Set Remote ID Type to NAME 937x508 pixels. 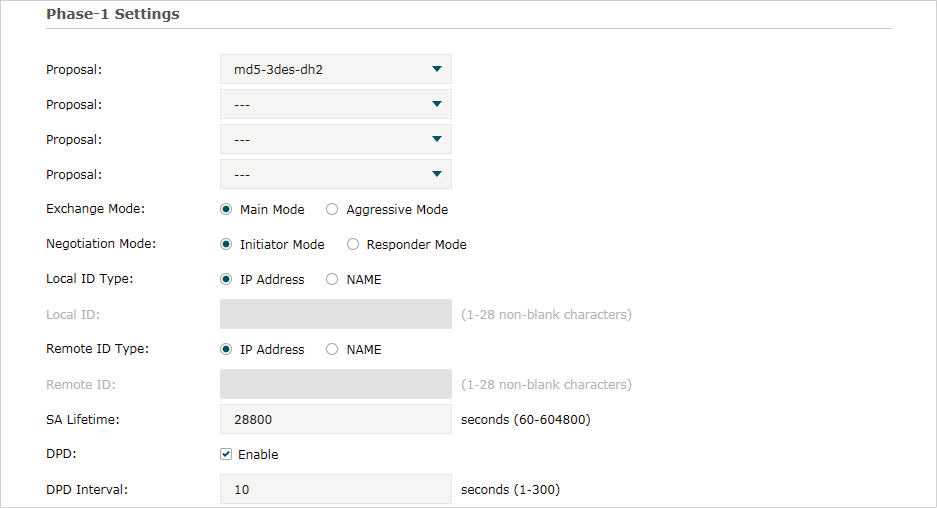click(x=332, y=349)
